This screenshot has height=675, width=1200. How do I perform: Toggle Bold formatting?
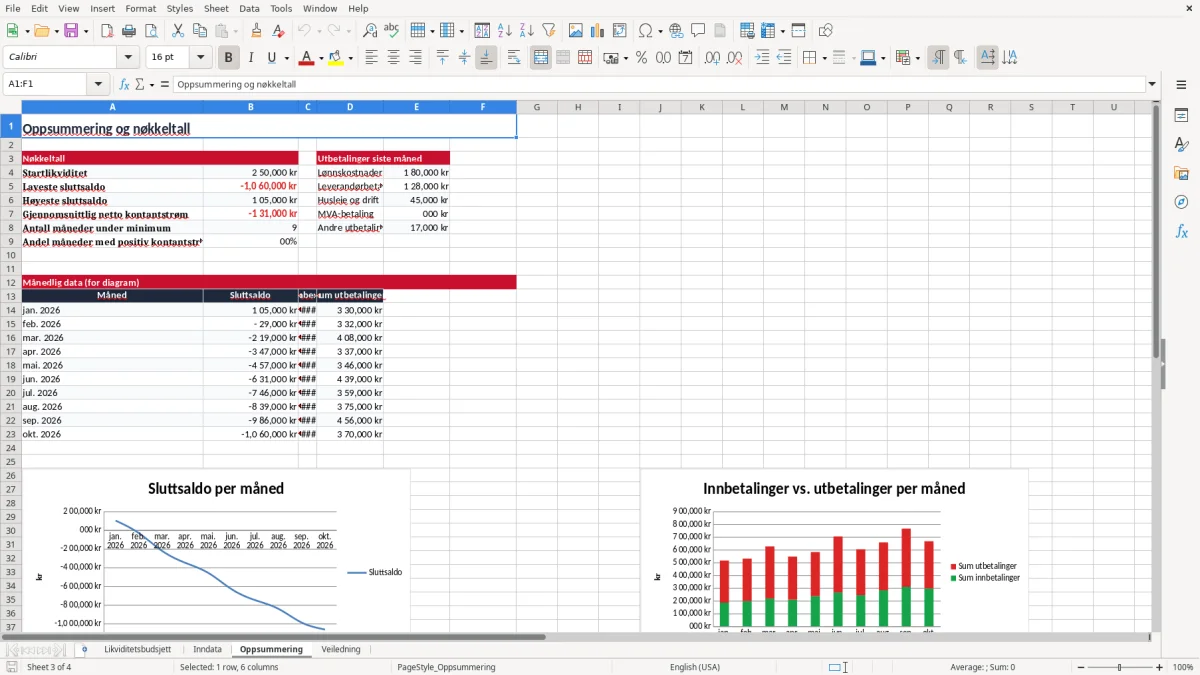click(x=229, y=58)
